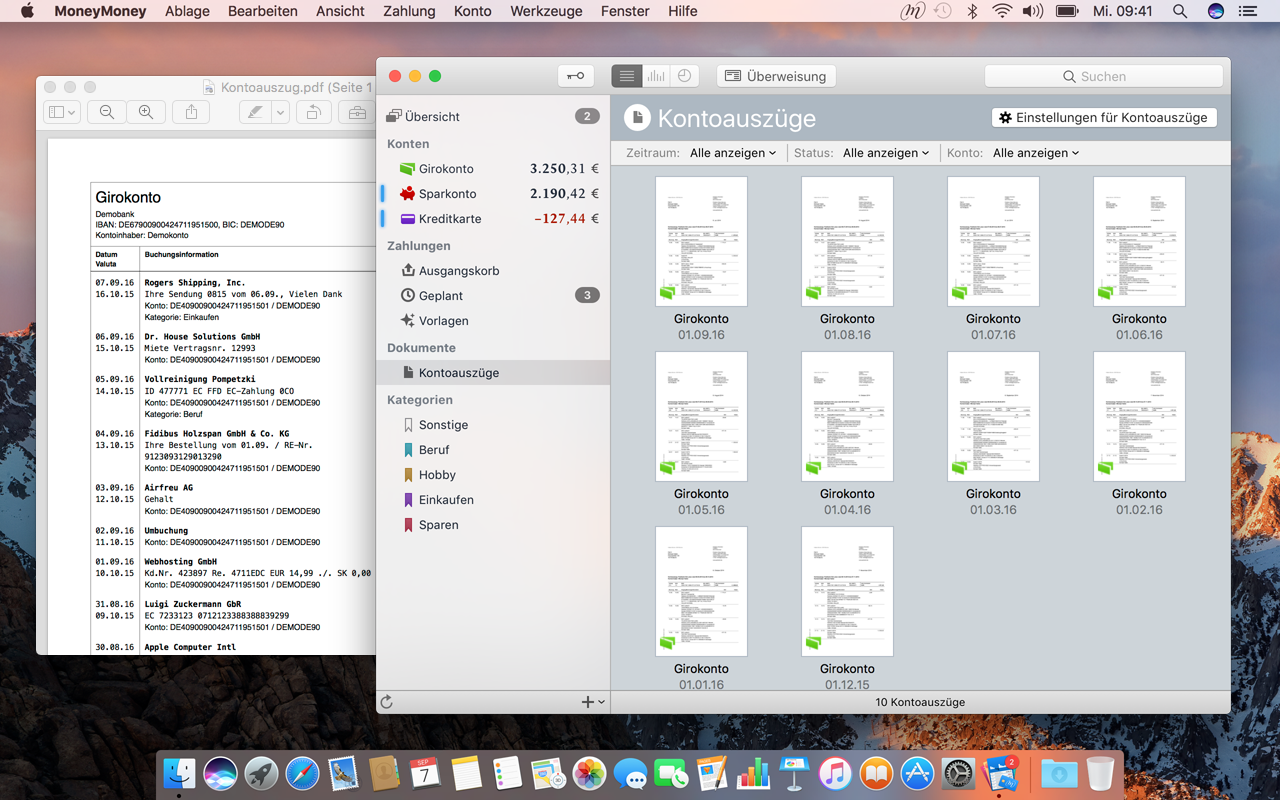Image resolution: width=1280 pixels, height=800 pixels.
Task: Open the Girokonto statement dated 01.12.15
Action: 847,592
